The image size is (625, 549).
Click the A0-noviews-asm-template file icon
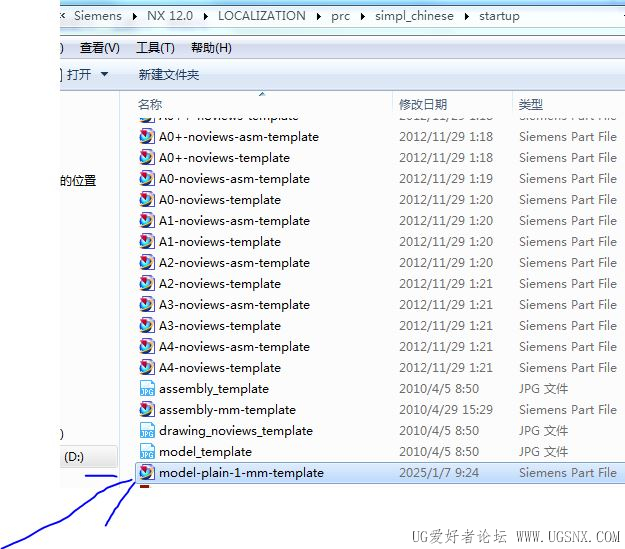[x=147, y=179]
